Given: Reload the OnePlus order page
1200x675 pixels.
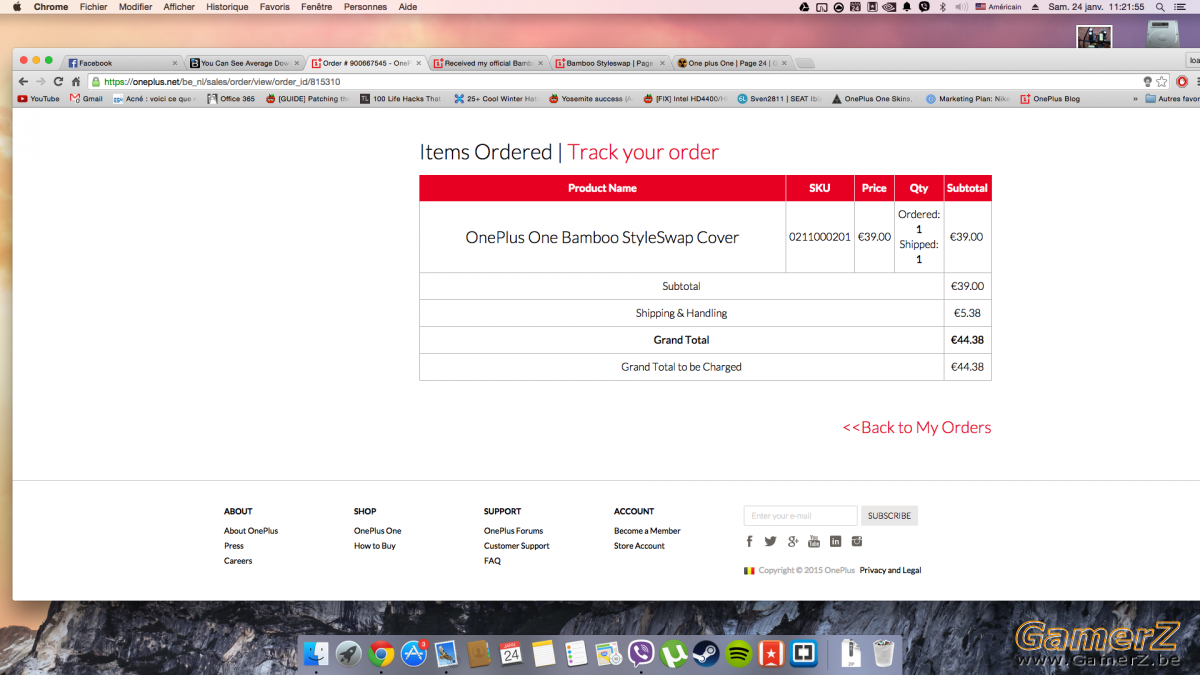Looking at the screenshot, I should 58,82.
